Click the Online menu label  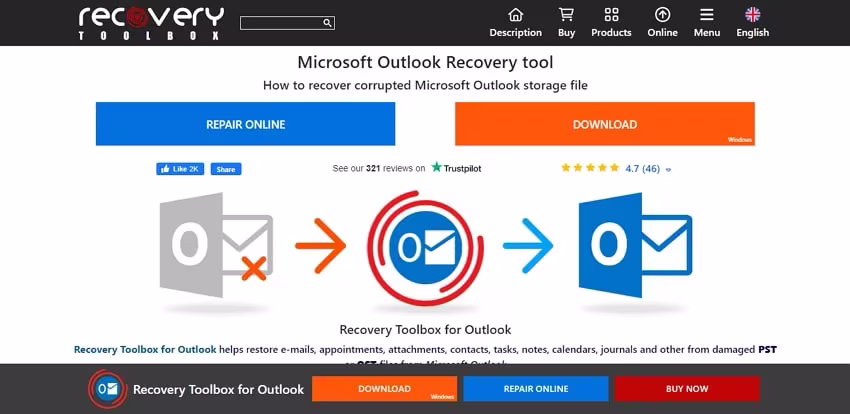point(662,33)
